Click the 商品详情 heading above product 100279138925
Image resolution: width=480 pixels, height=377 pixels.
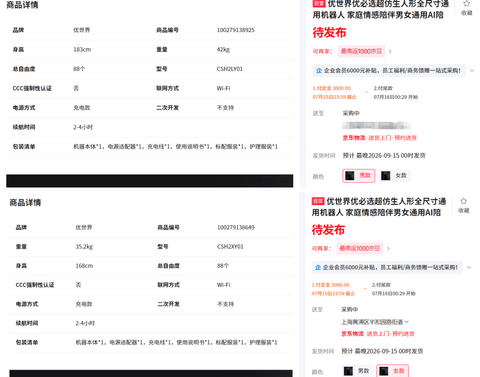tap(22, 5)
